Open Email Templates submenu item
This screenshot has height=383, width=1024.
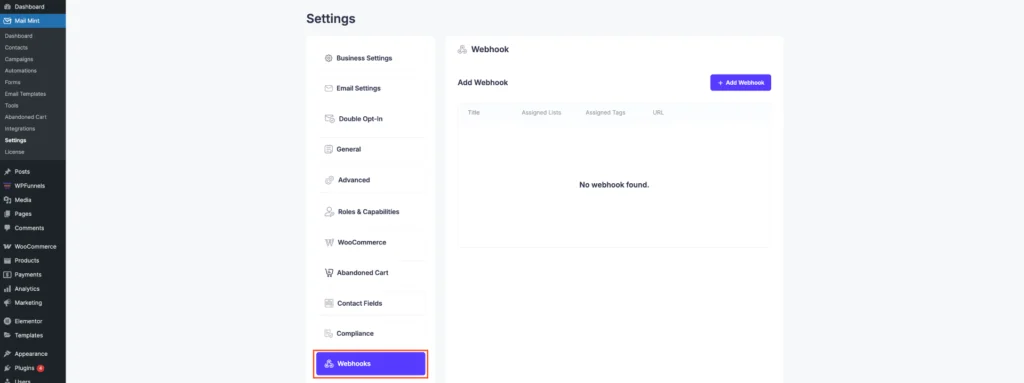tap(25, 94)
